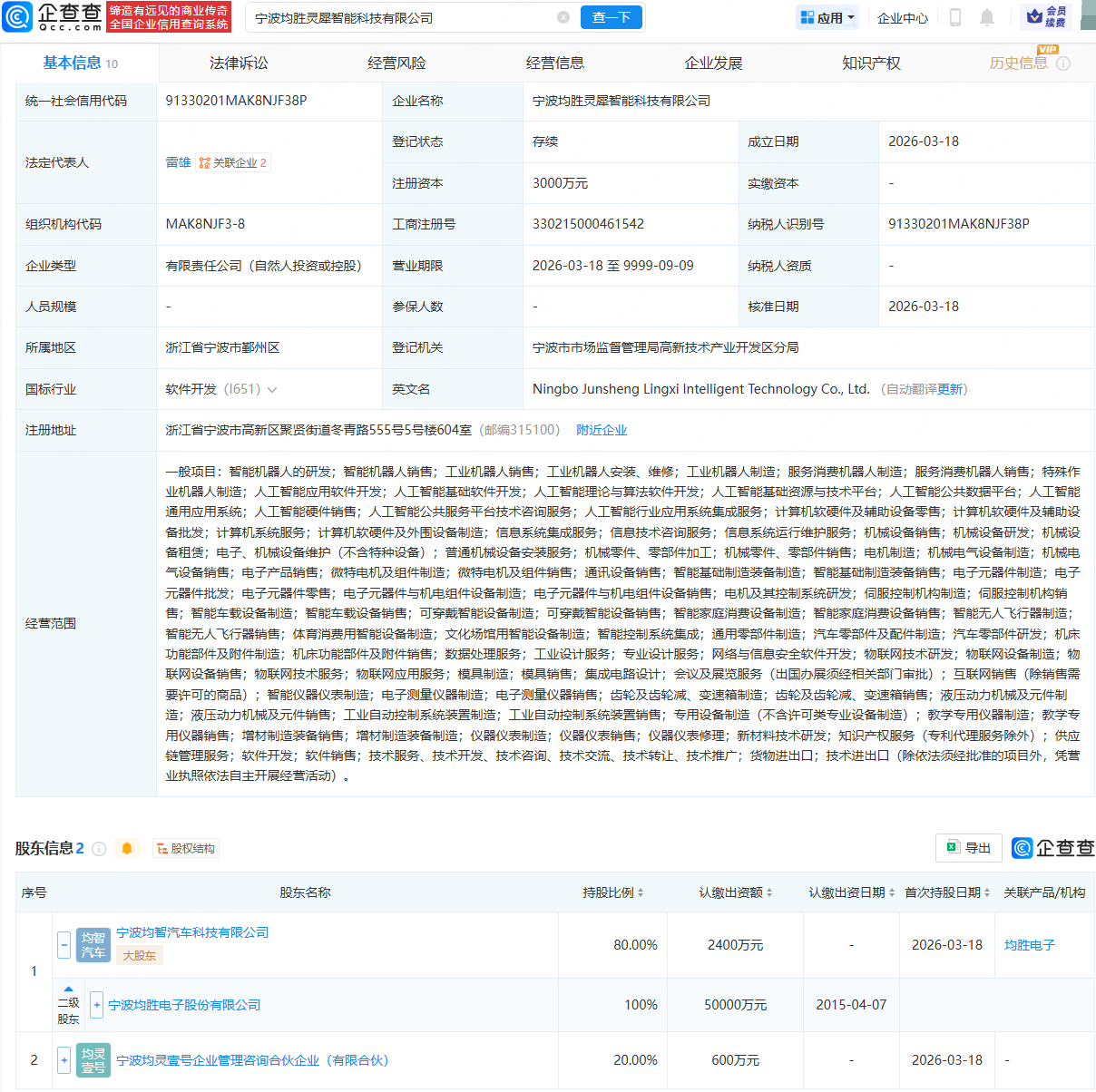
Task: Sort shareholders by 持股比例 column
Action: pos(613,892)
